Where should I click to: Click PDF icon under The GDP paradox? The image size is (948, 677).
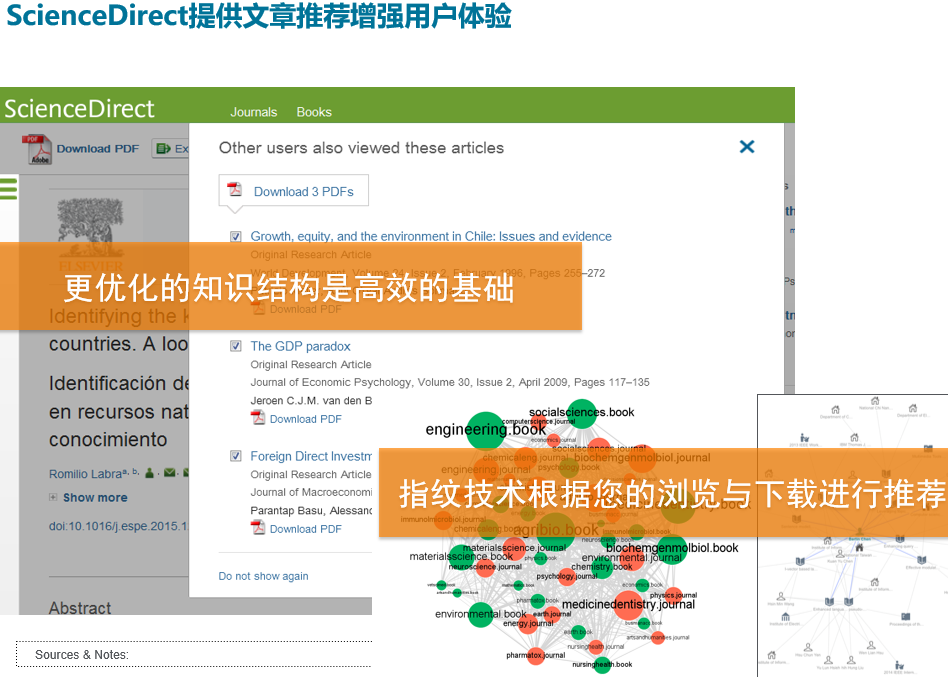(258, 418)
